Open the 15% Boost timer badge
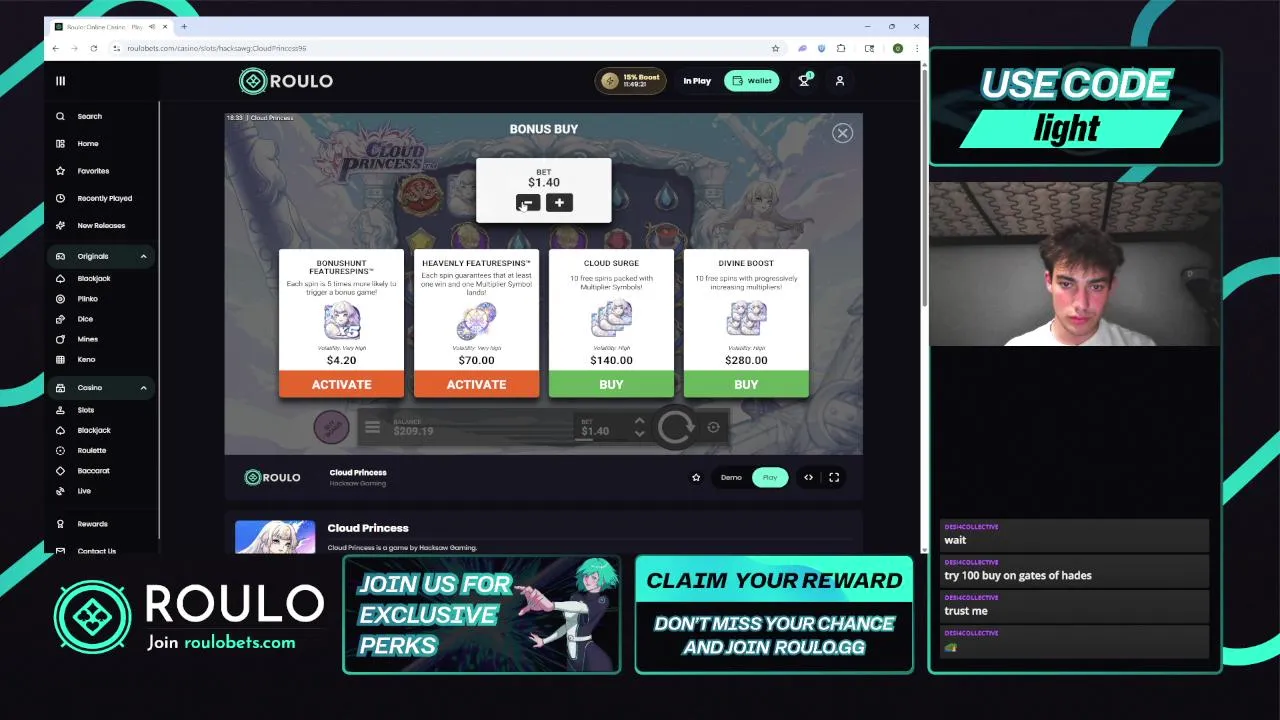The width and height of the screenshot is (1280, 720). pyautogui.click(x=631, y=81)
